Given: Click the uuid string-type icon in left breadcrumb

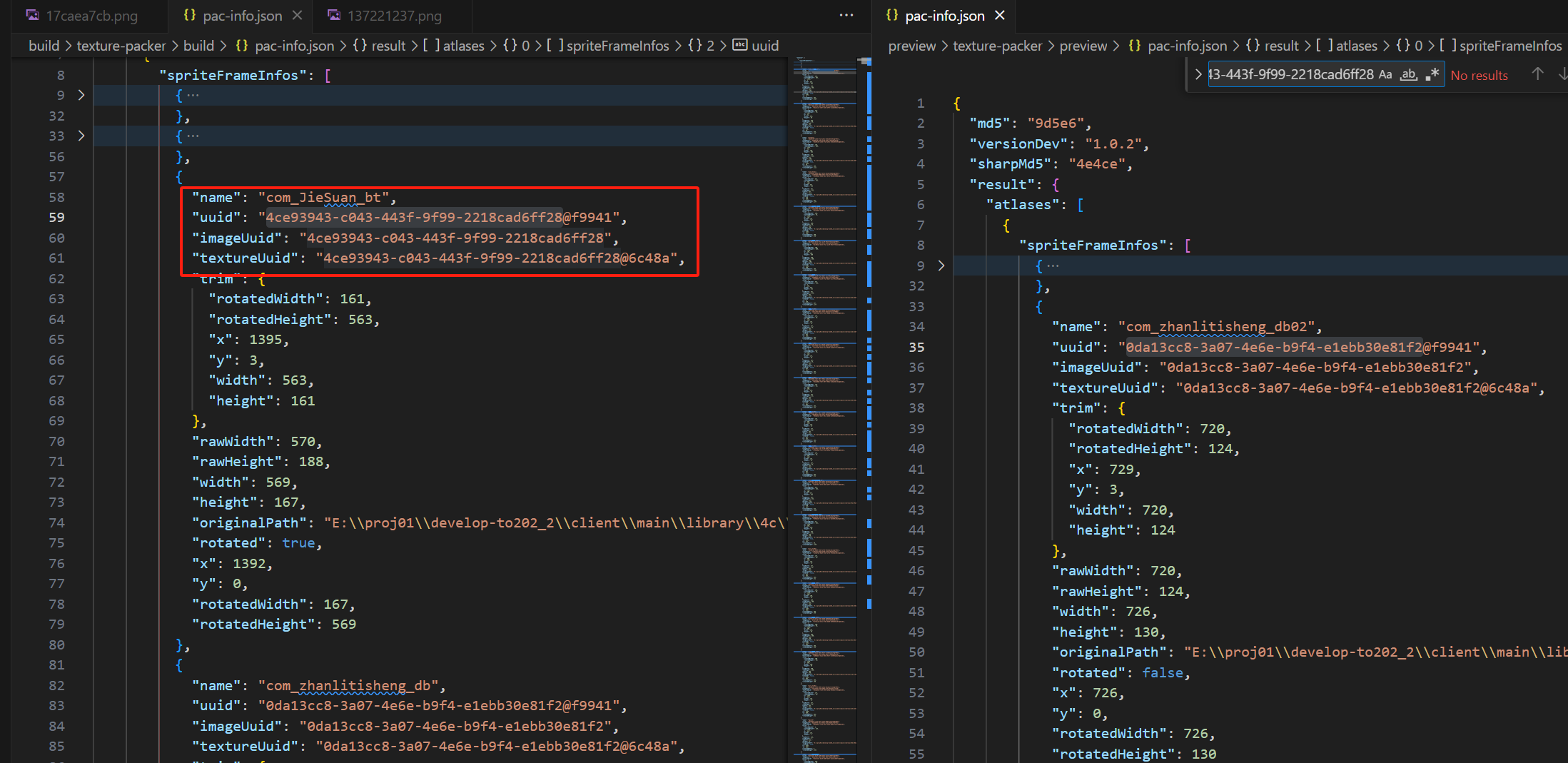Looking at the screenshot, I should click(x=740, y=45).
